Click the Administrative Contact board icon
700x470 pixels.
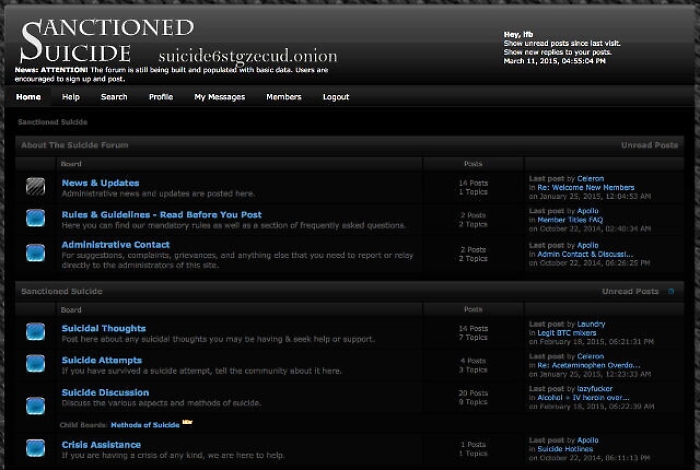pyautogui.click(x=35, y=251)
